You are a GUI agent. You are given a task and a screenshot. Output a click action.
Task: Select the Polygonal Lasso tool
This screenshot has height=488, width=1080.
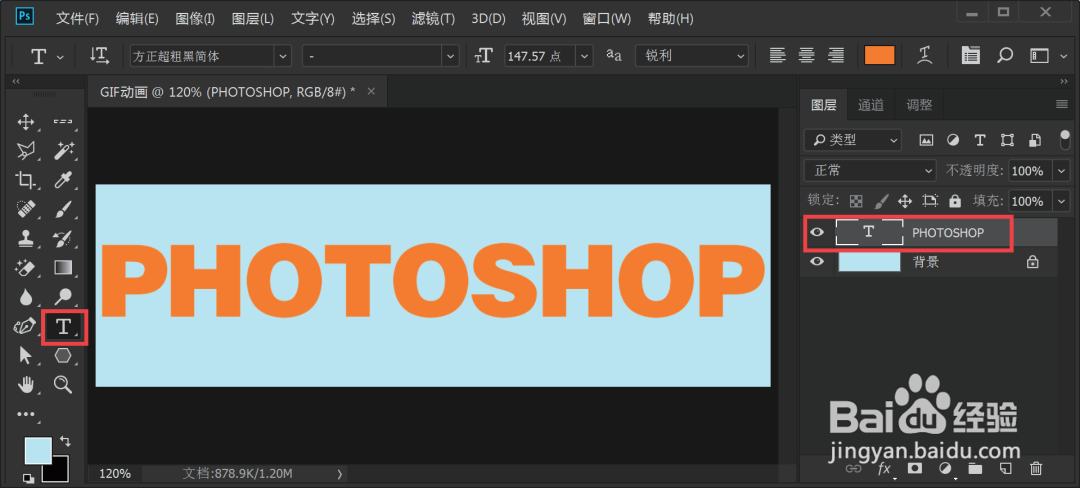coord(25,151)
